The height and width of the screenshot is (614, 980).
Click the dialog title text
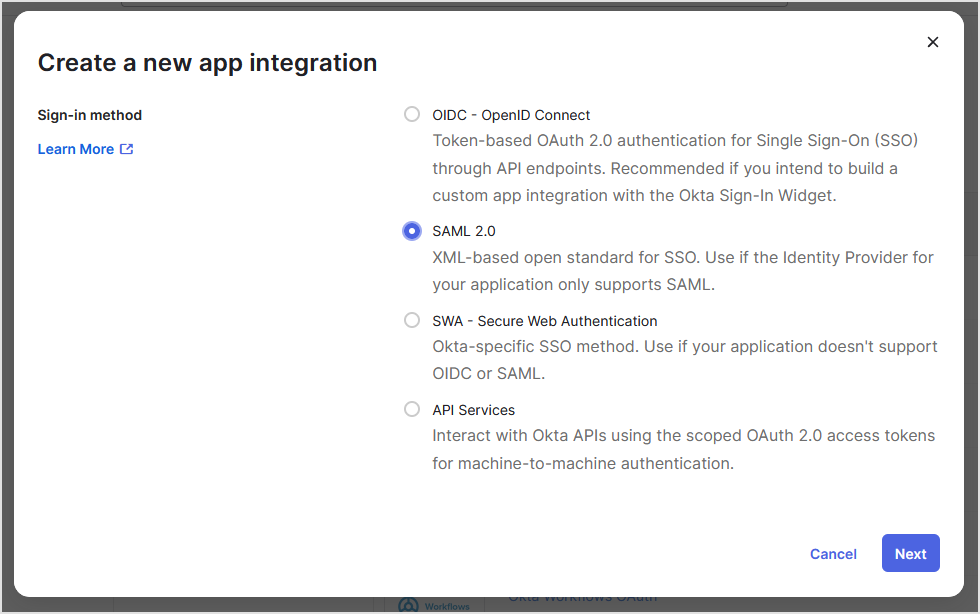pos(207,62)
